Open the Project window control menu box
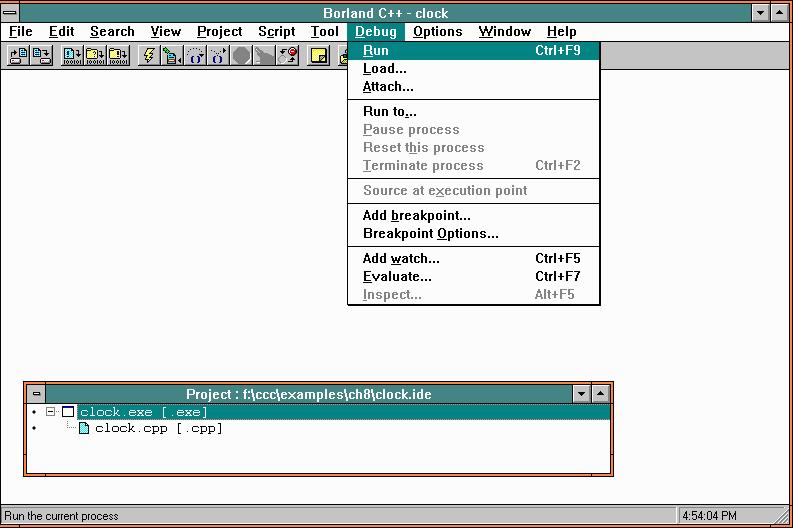 coord(36,394)
